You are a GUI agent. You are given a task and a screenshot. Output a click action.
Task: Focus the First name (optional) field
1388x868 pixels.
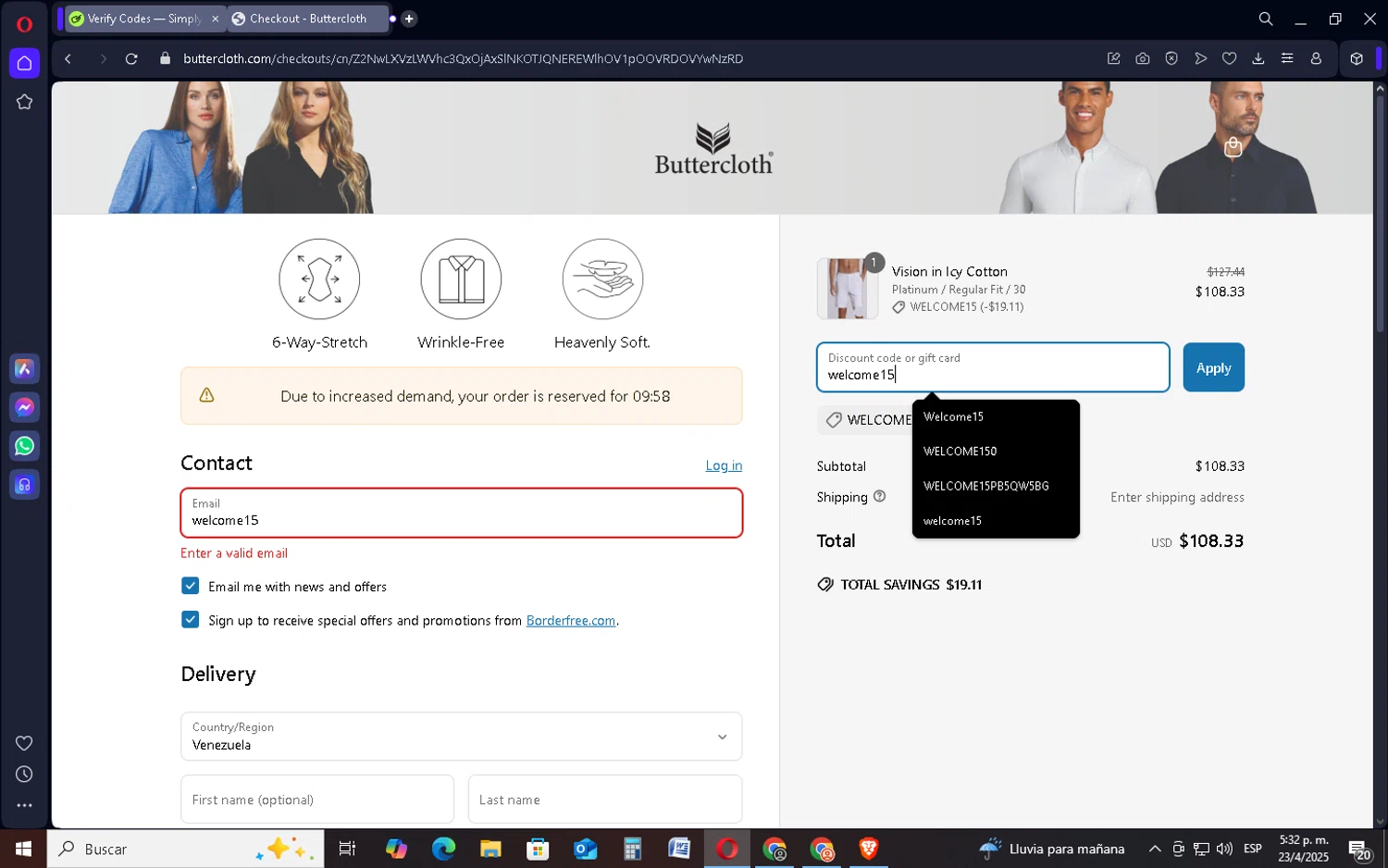(317, 800)
